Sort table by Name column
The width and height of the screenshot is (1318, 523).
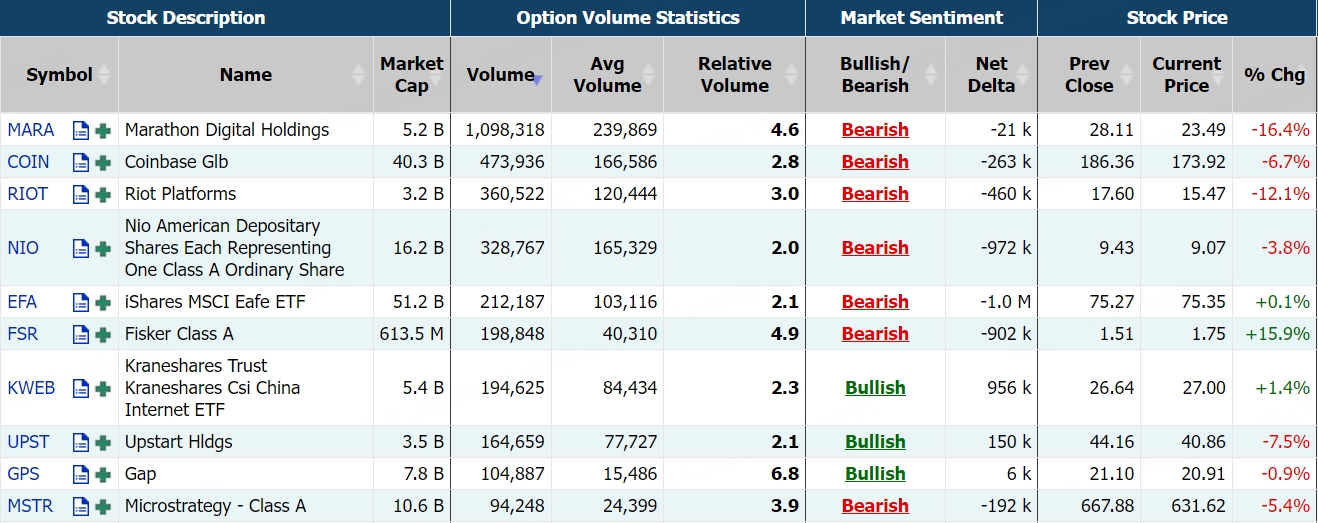246,75
